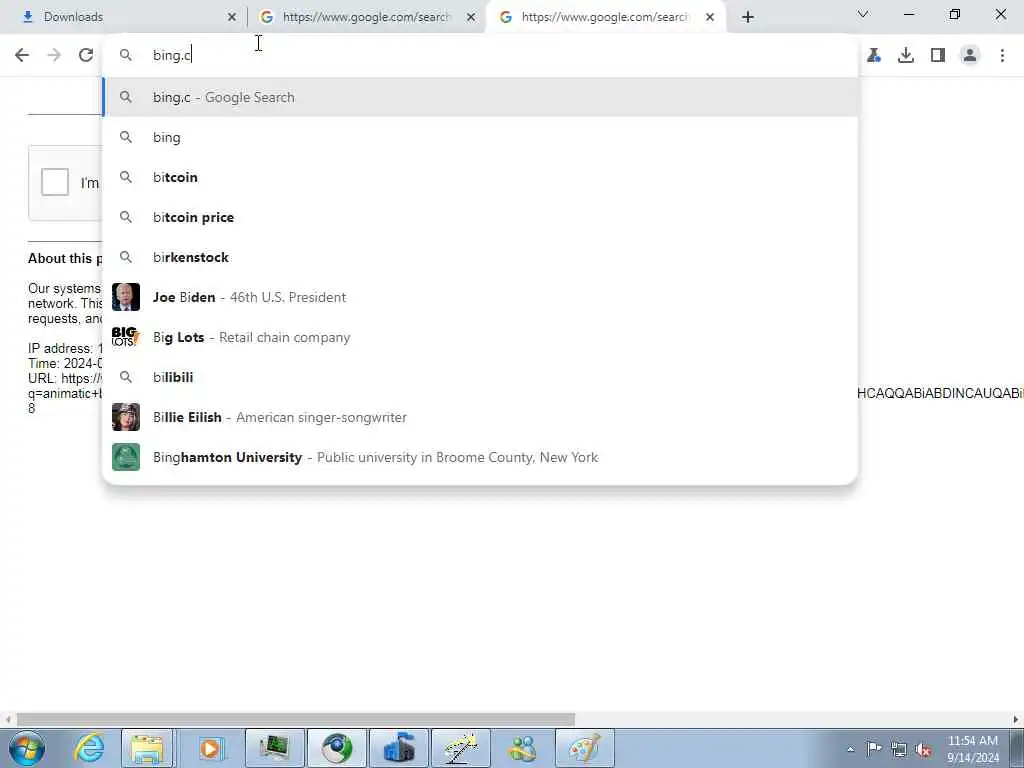This screenshot has height=768, width=1024.
Task: Select the Big Lots suggestion
Action: coord(480,337)
